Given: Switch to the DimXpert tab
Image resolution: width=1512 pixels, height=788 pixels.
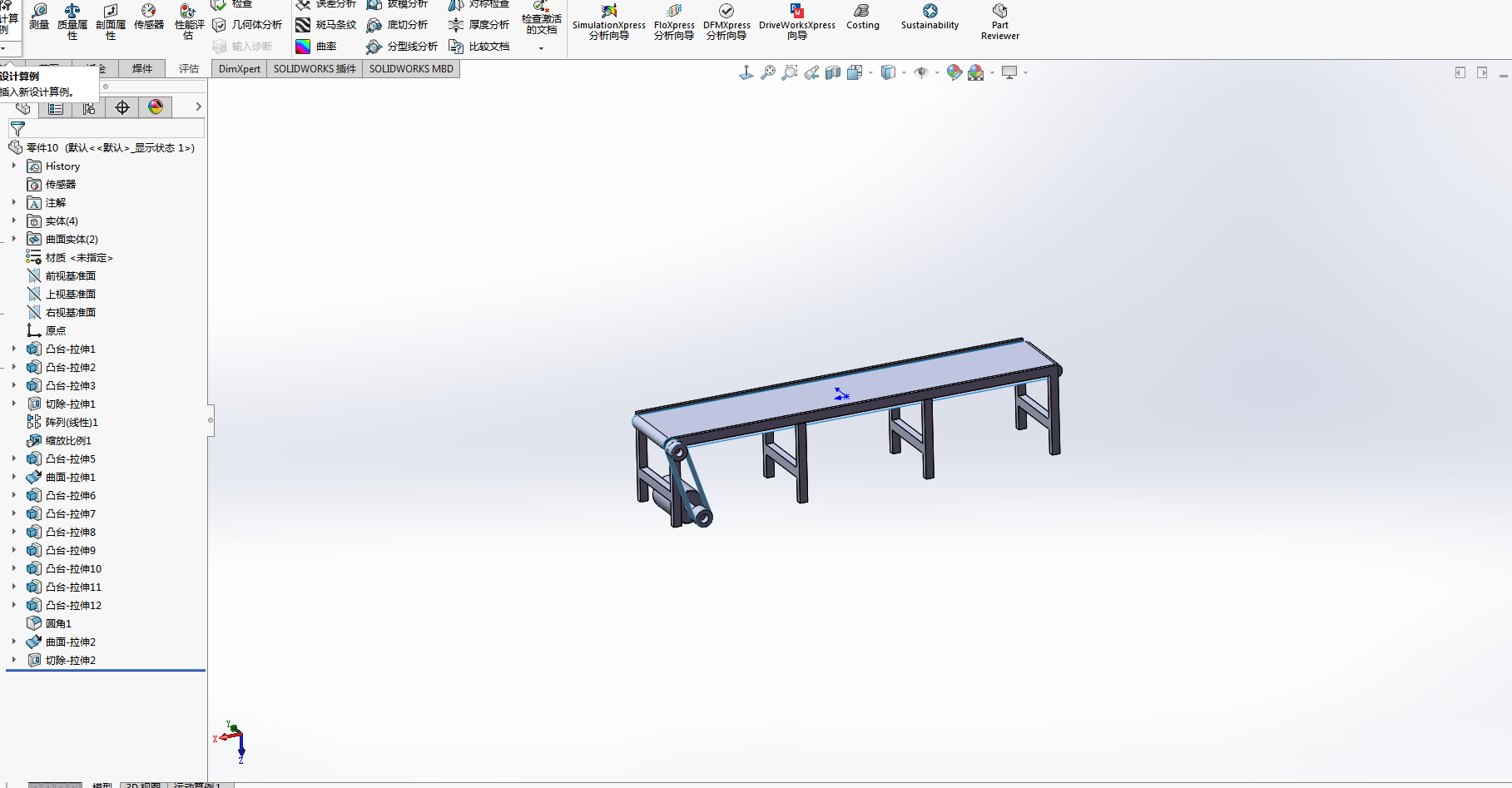Looking at the screenshot, I should click(x=239, y=69).
